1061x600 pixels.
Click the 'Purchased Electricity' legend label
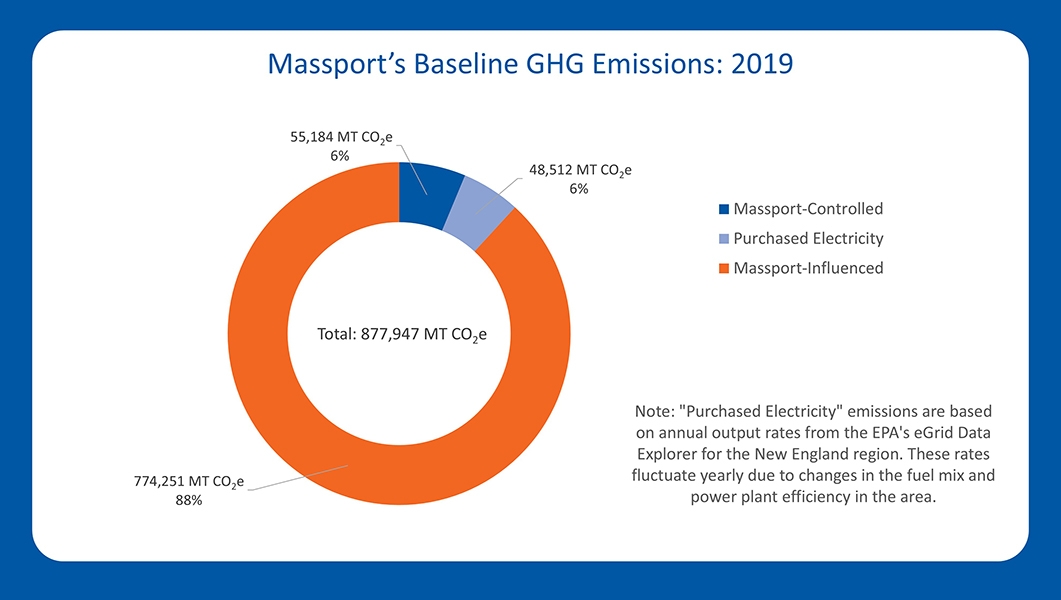coord(808,239)
